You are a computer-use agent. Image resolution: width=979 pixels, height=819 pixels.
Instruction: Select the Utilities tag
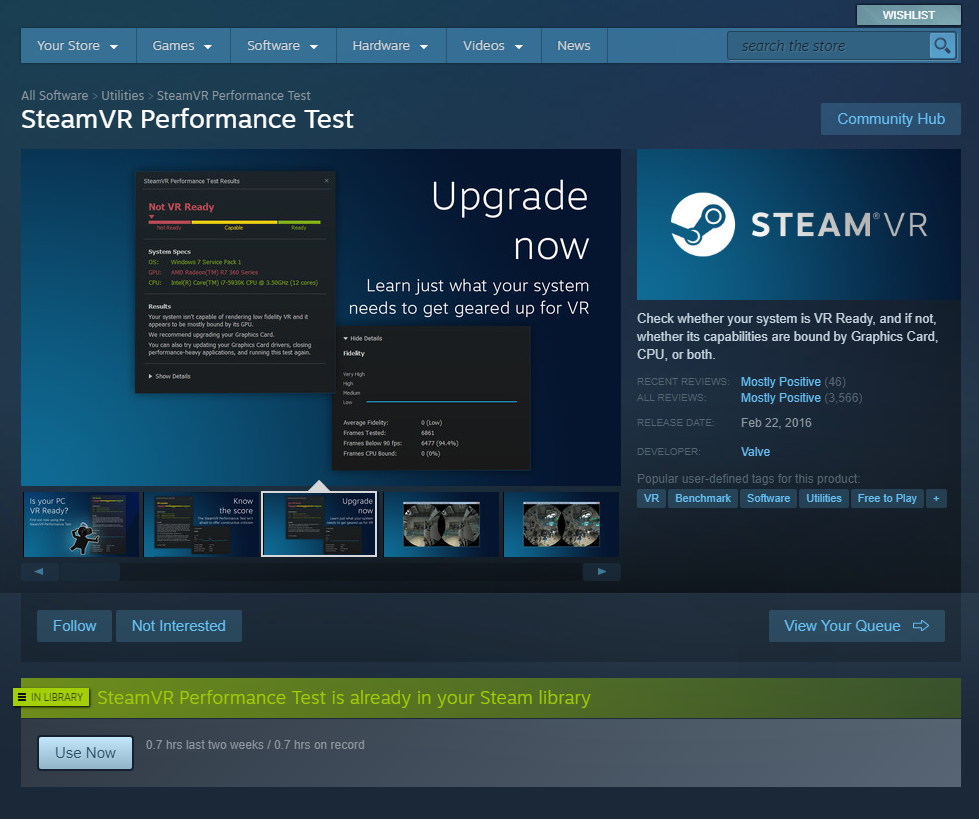[824, 498]
